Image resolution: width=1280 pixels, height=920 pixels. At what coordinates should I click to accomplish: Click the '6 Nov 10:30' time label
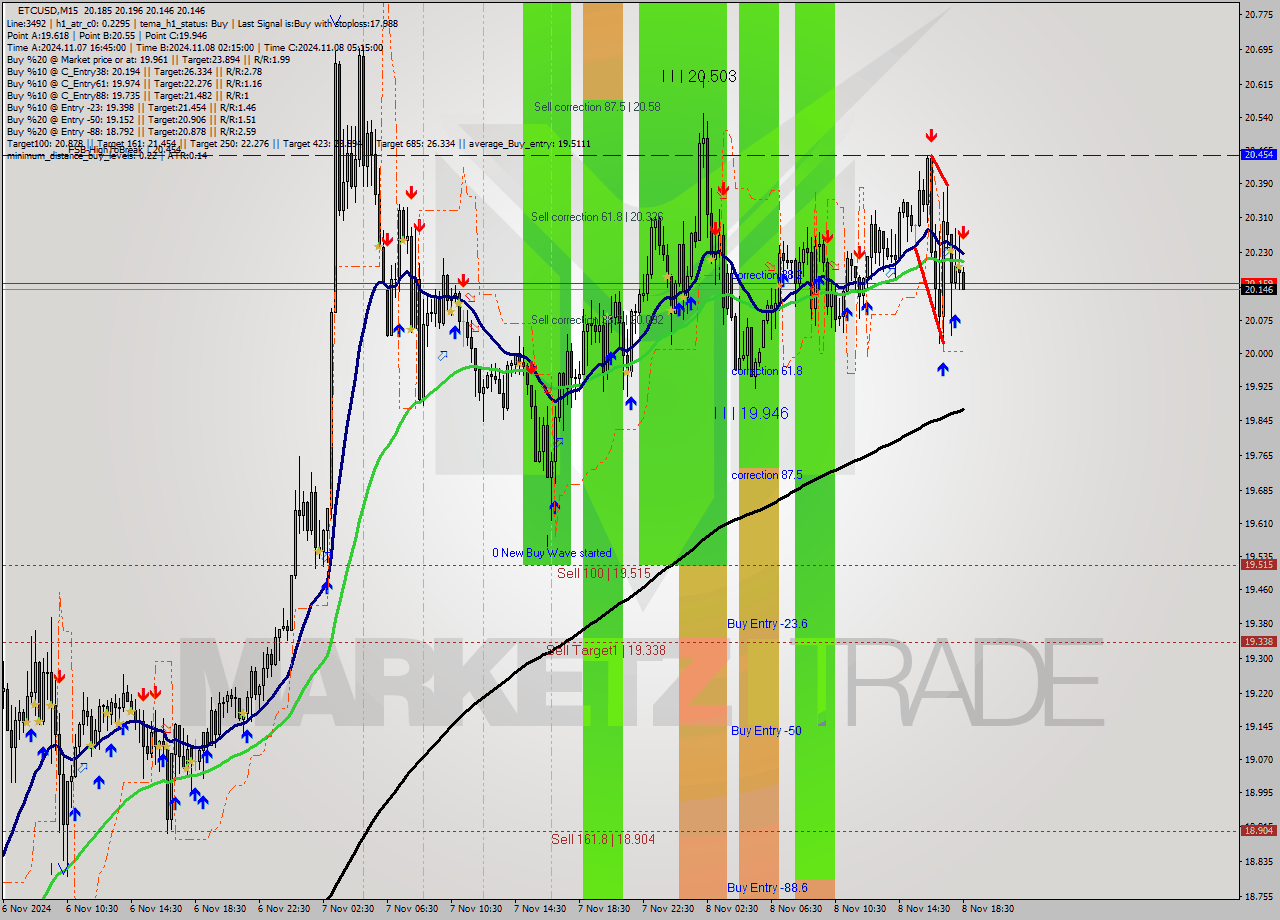tap(92, 909)
